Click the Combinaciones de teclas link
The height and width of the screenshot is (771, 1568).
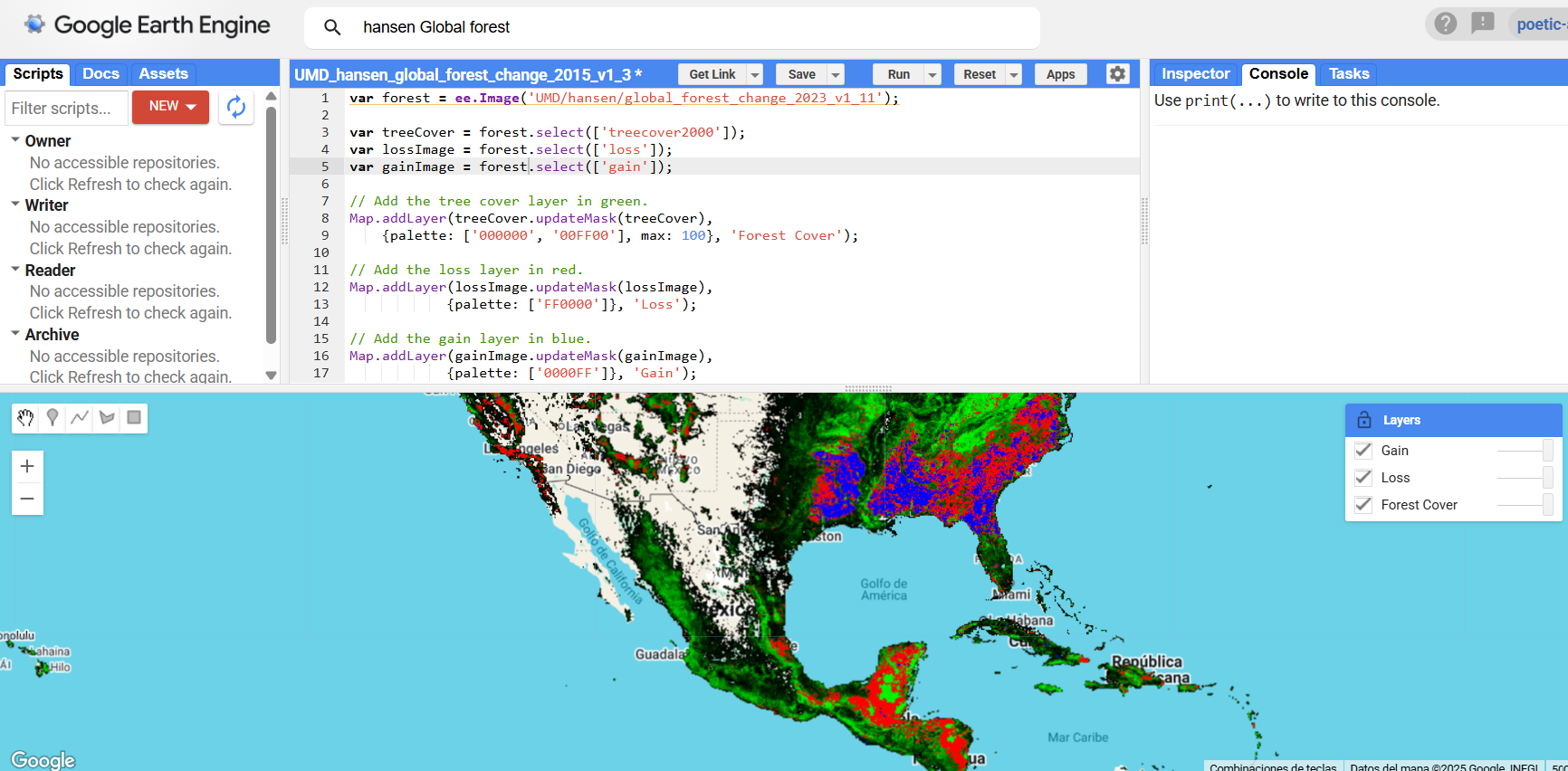(x=1273, y=766)
